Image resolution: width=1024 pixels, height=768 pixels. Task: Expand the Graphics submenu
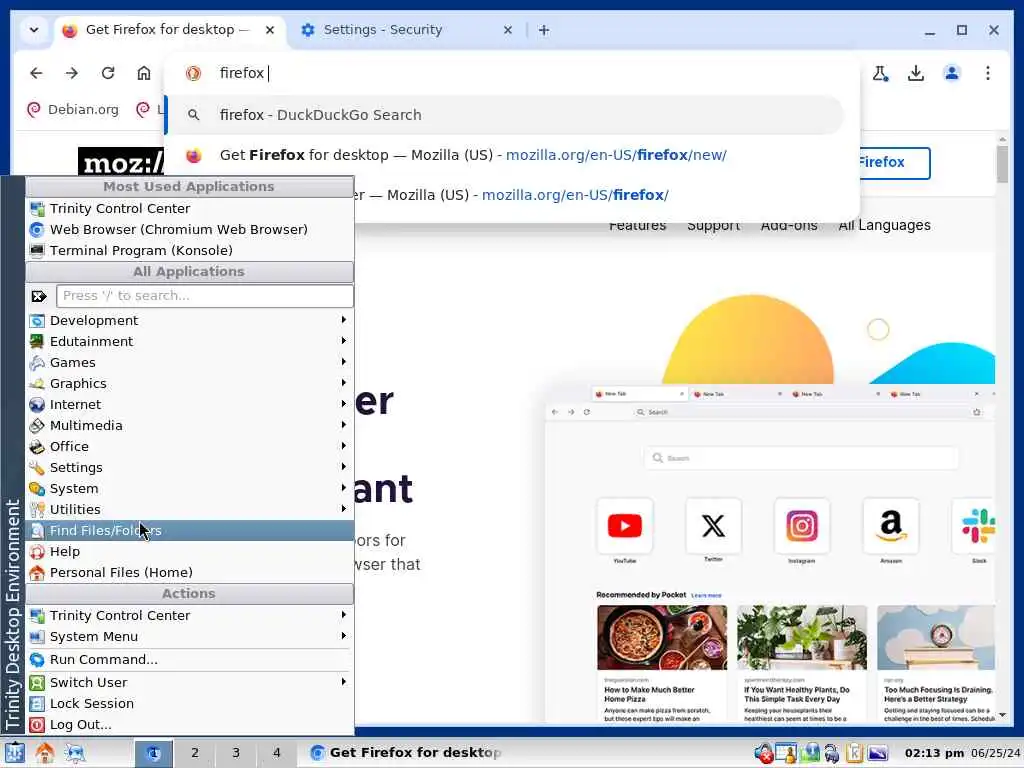(x=190, y=383)
